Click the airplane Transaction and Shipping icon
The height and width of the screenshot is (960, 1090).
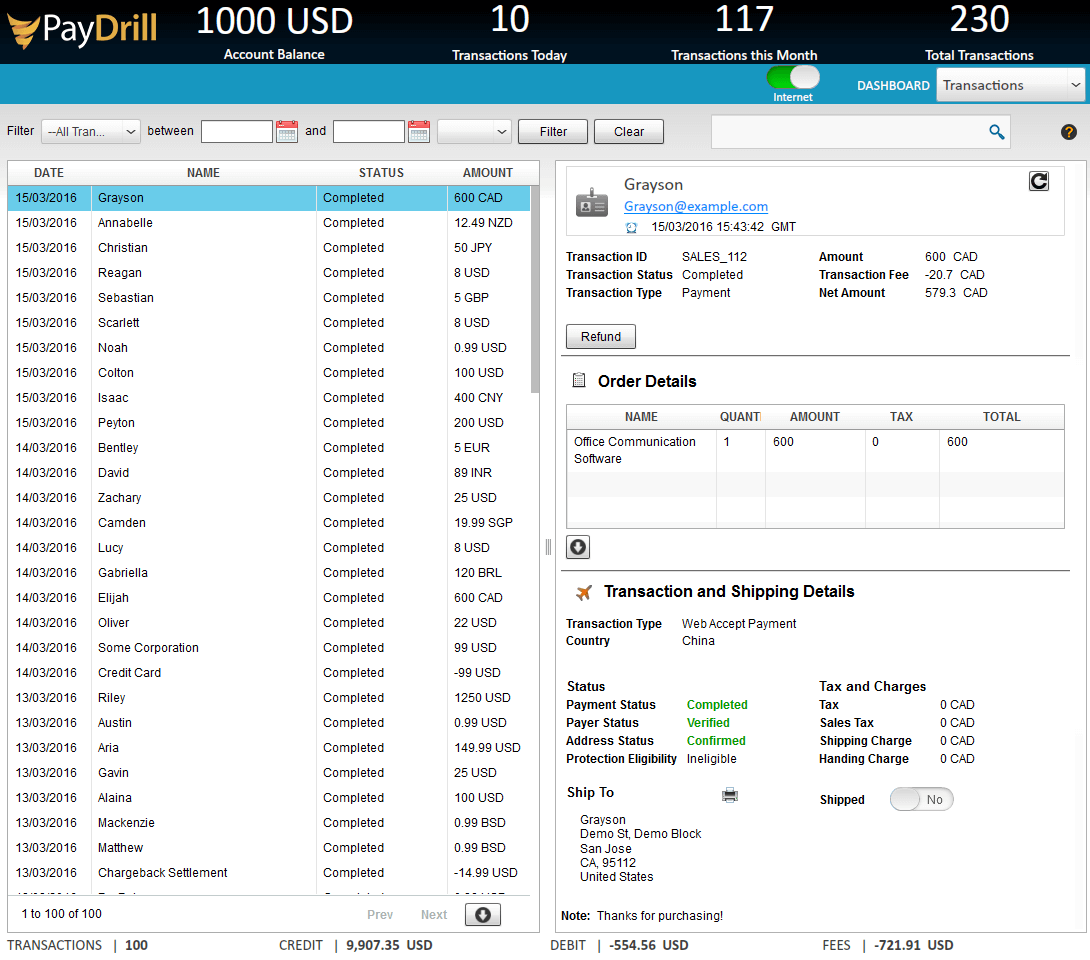583,590
